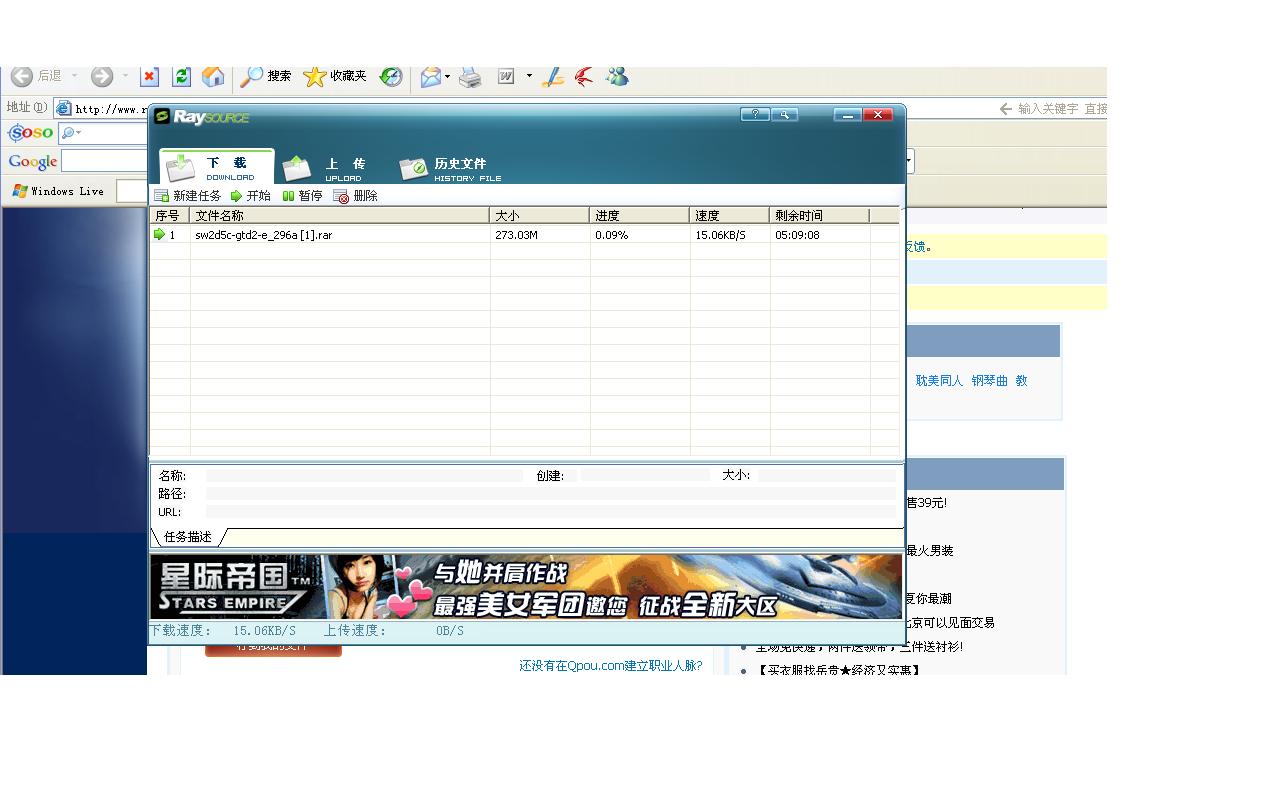Delete the task using 删除 button

tap(356, 196)
